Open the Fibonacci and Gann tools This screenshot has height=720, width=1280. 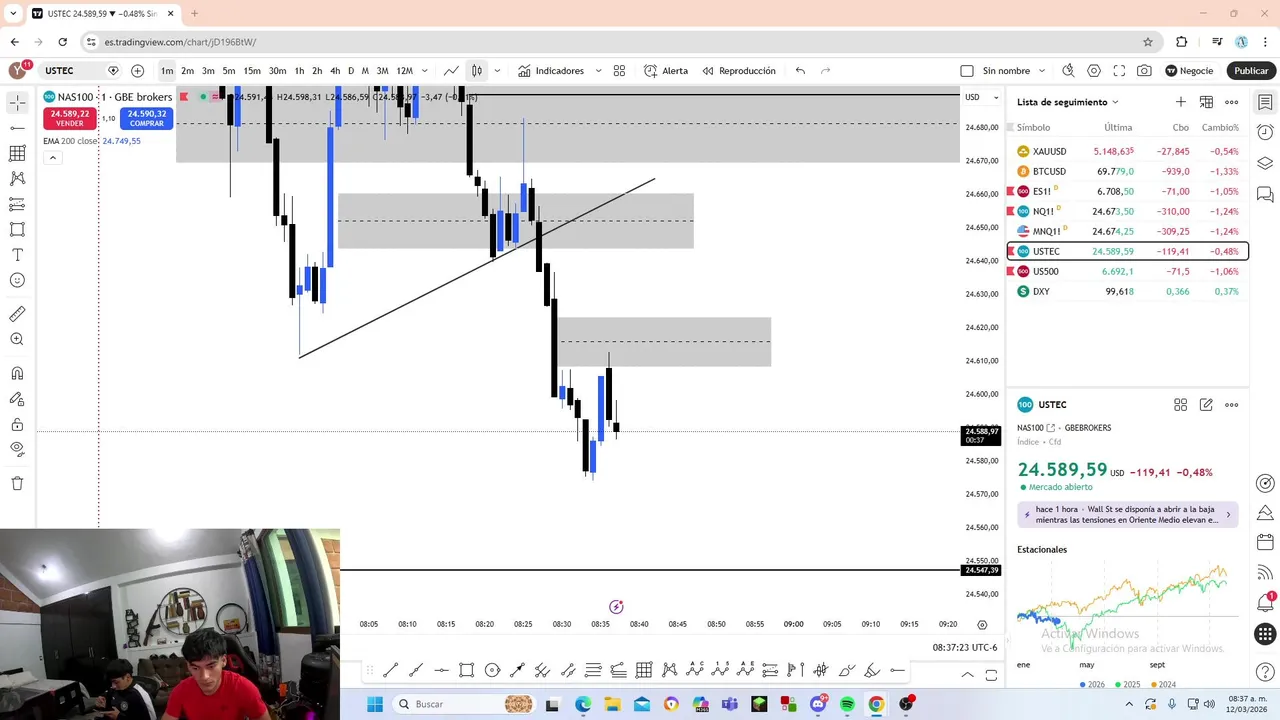click(17, 153)
